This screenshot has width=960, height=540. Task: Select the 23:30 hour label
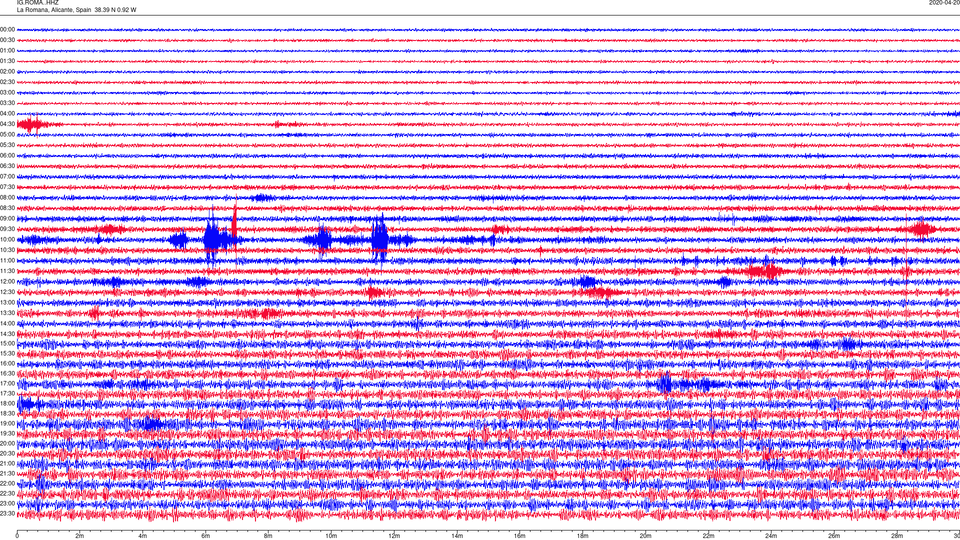7,514
